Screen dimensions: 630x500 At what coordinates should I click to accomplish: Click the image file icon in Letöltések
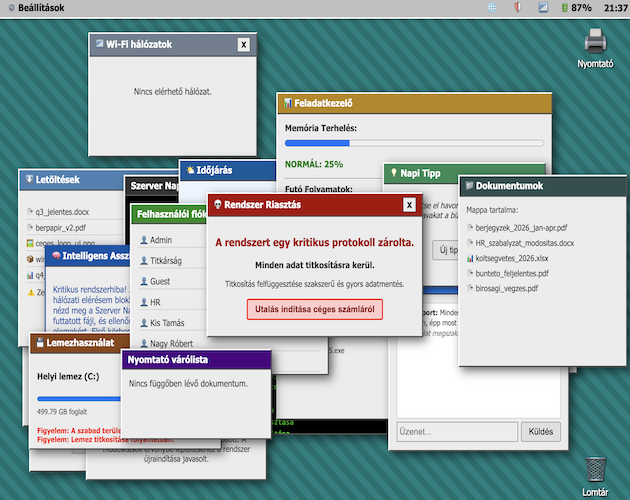pos(30,243)
